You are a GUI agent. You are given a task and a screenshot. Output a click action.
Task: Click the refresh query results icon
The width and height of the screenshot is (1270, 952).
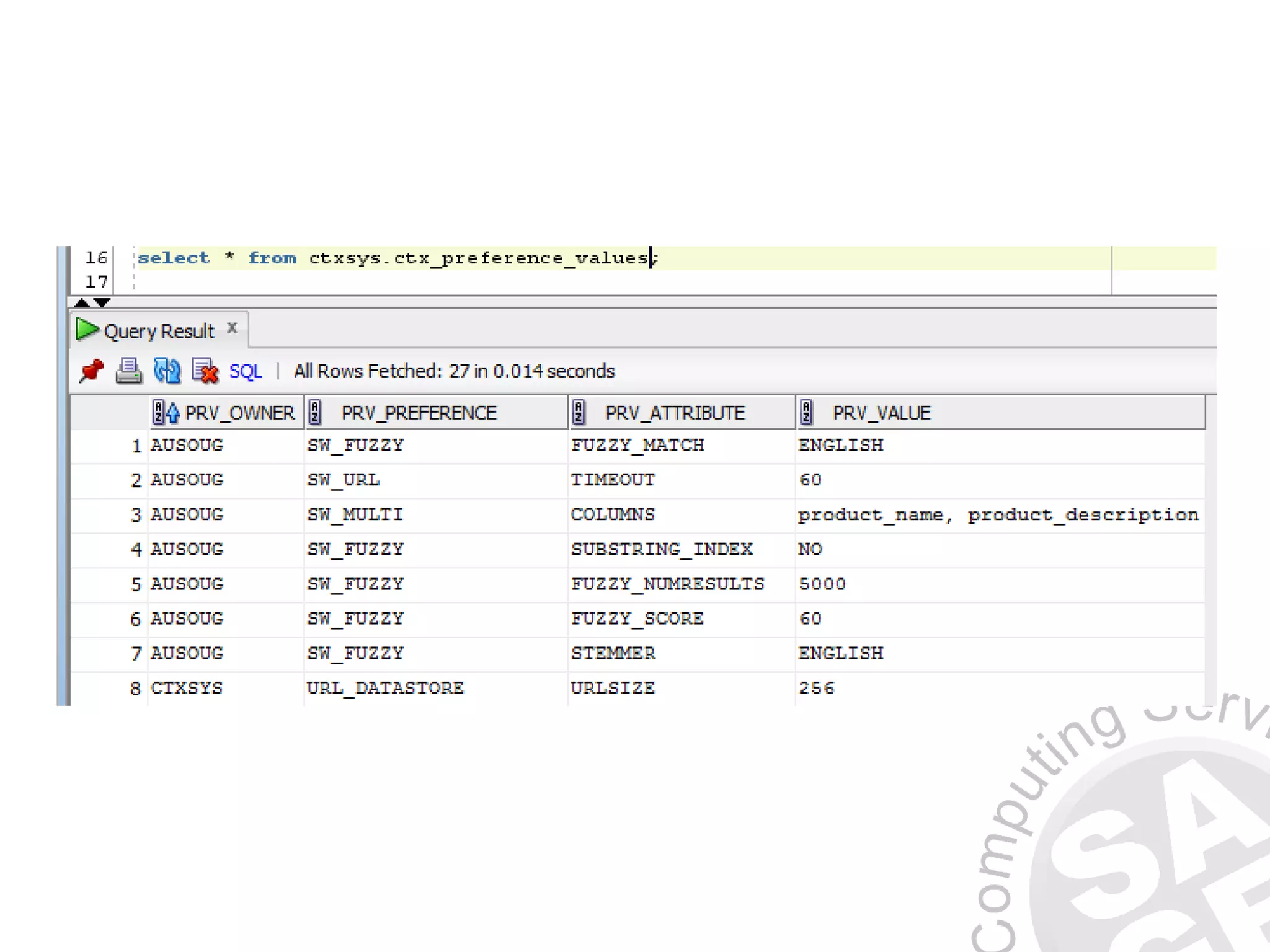click(167, 371)
